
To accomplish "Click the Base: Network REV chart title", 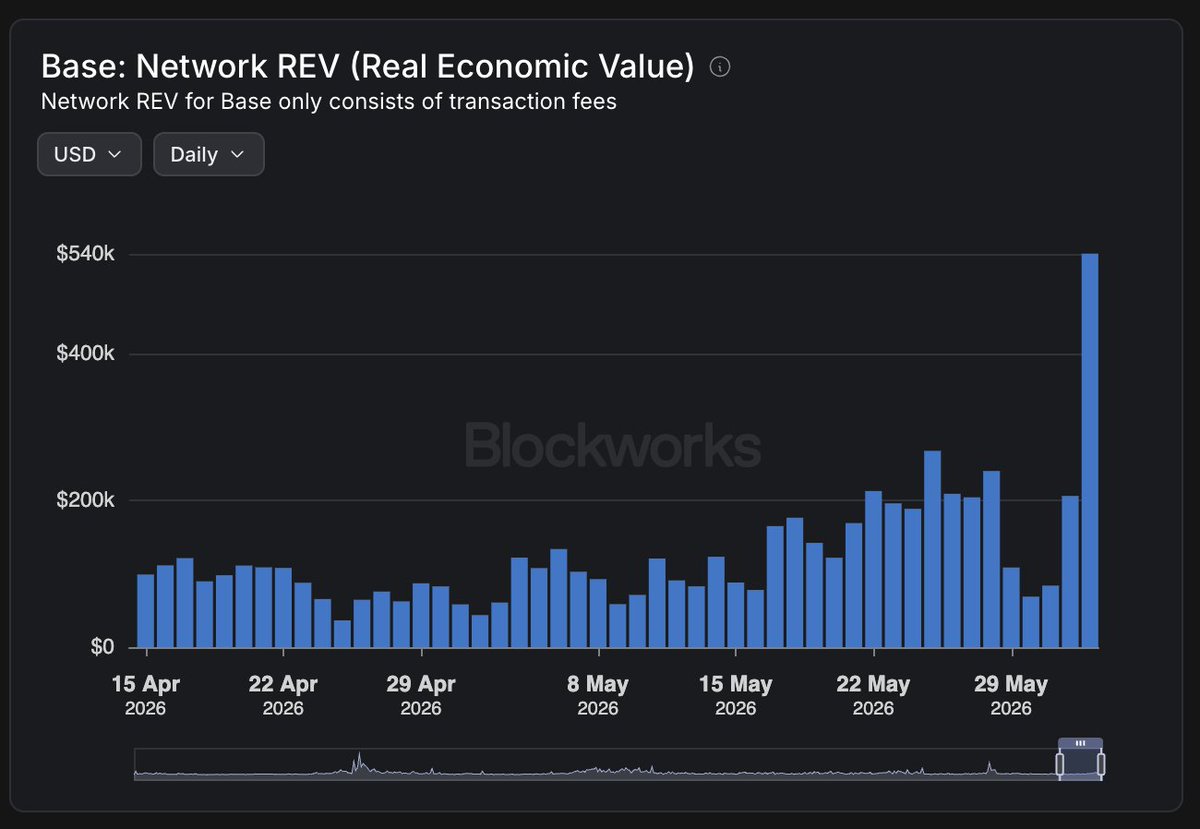I will click(367, 67).
